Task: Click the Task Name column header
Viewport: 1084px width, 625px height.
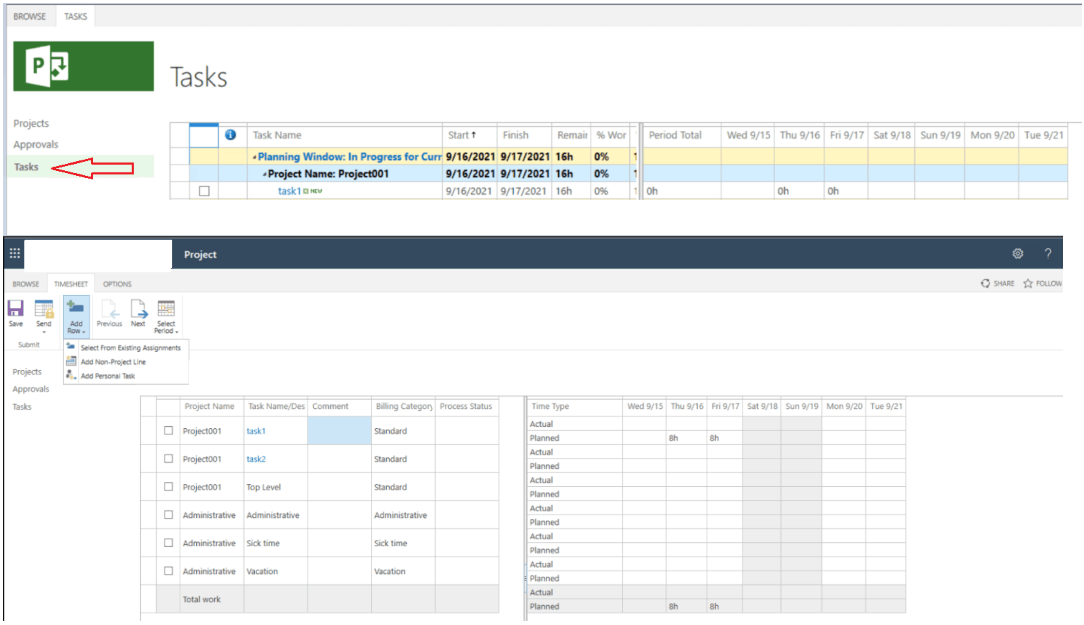Action: (277, 135)
